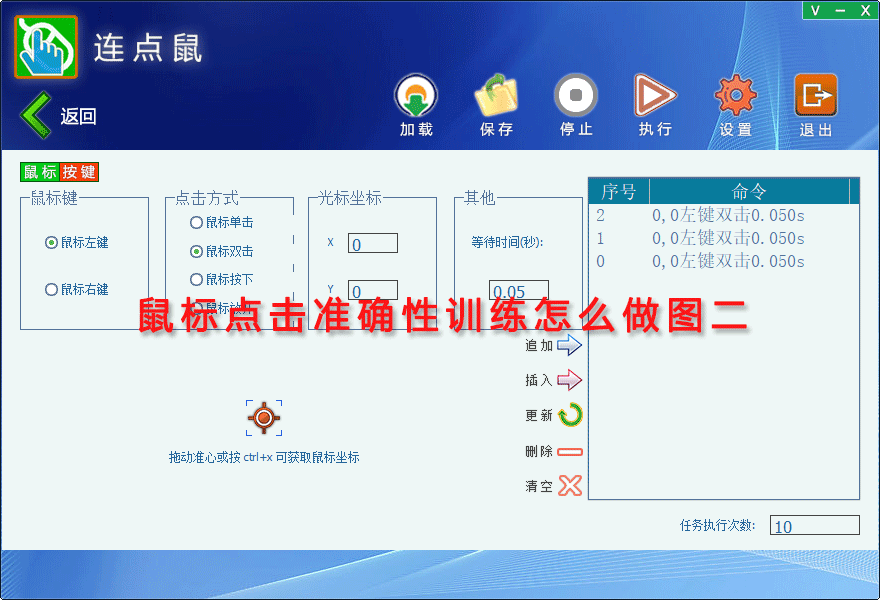Click the V dropdown button in title bar
The image size is (880, 600).
(815, 10)
